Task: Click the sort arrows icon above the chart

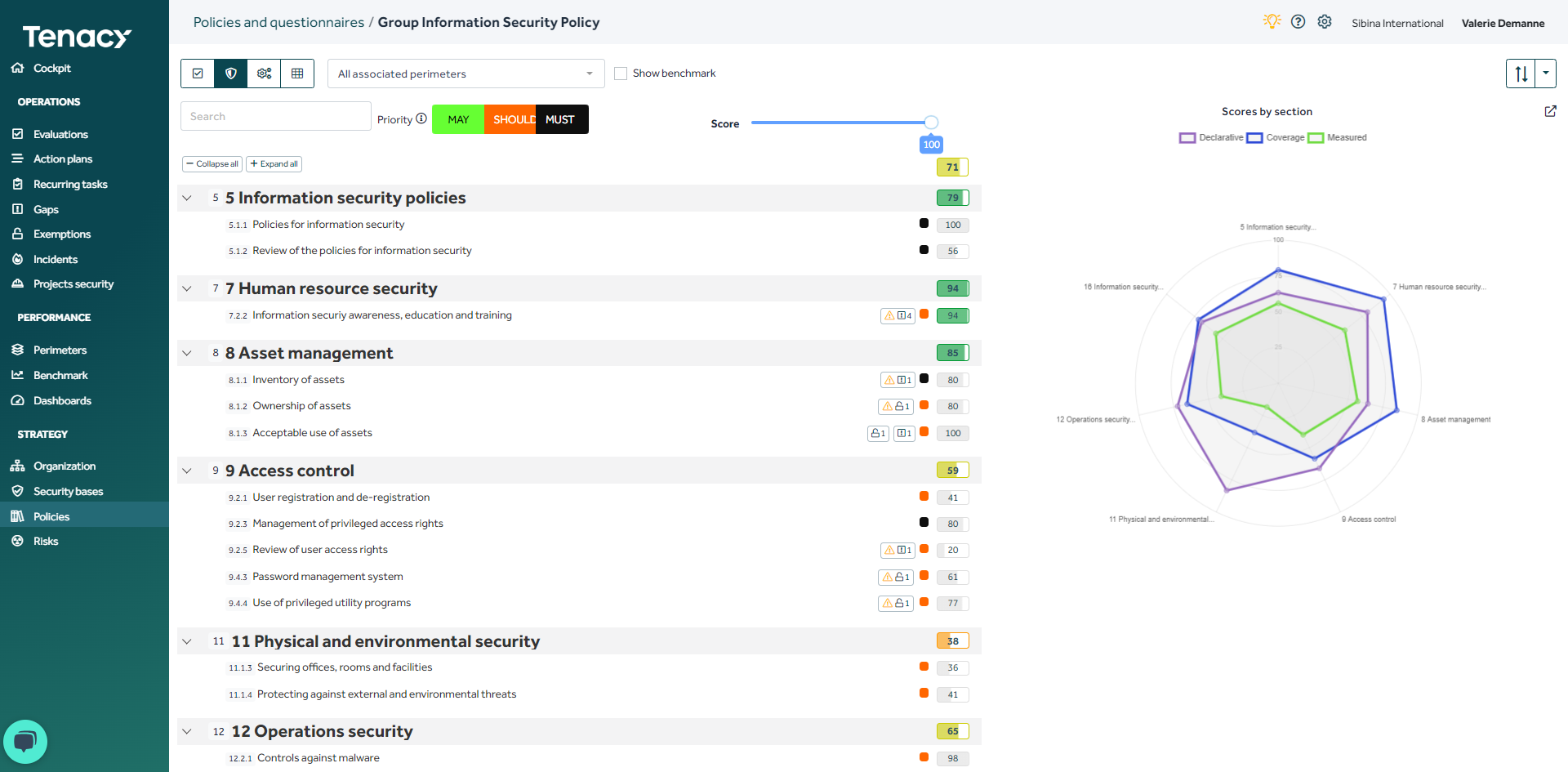Action: 1521,74
